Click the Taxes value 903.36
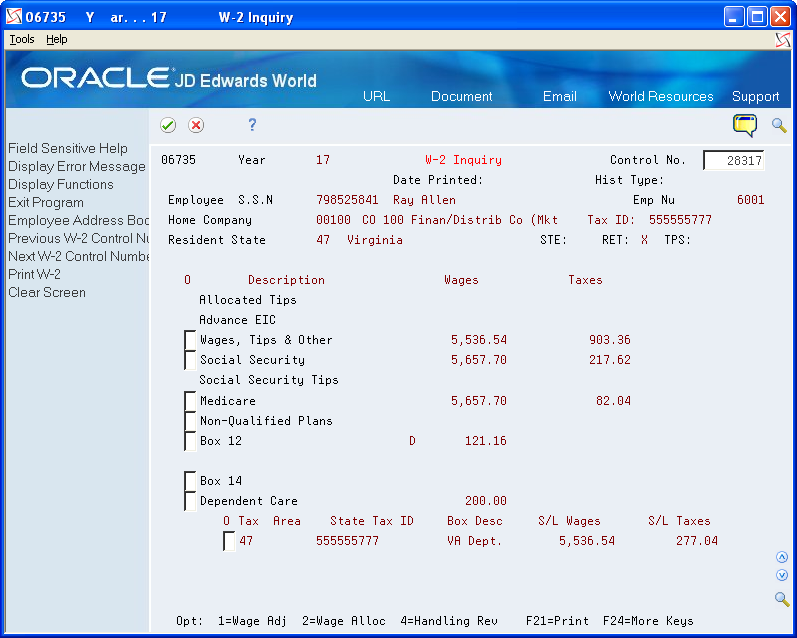Image resolution: width=797 pixels, height=638 pixels. [x=610, y=340]
